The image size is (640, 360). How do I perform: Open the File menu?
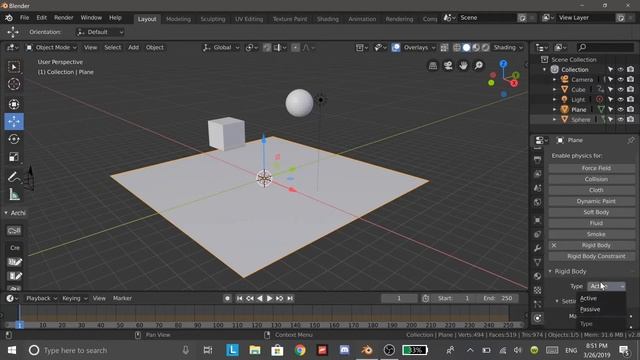(24, 18)
